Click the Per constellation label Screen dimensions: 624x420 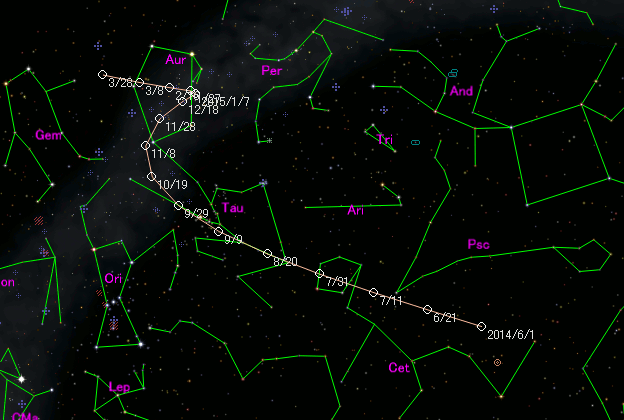271,71
